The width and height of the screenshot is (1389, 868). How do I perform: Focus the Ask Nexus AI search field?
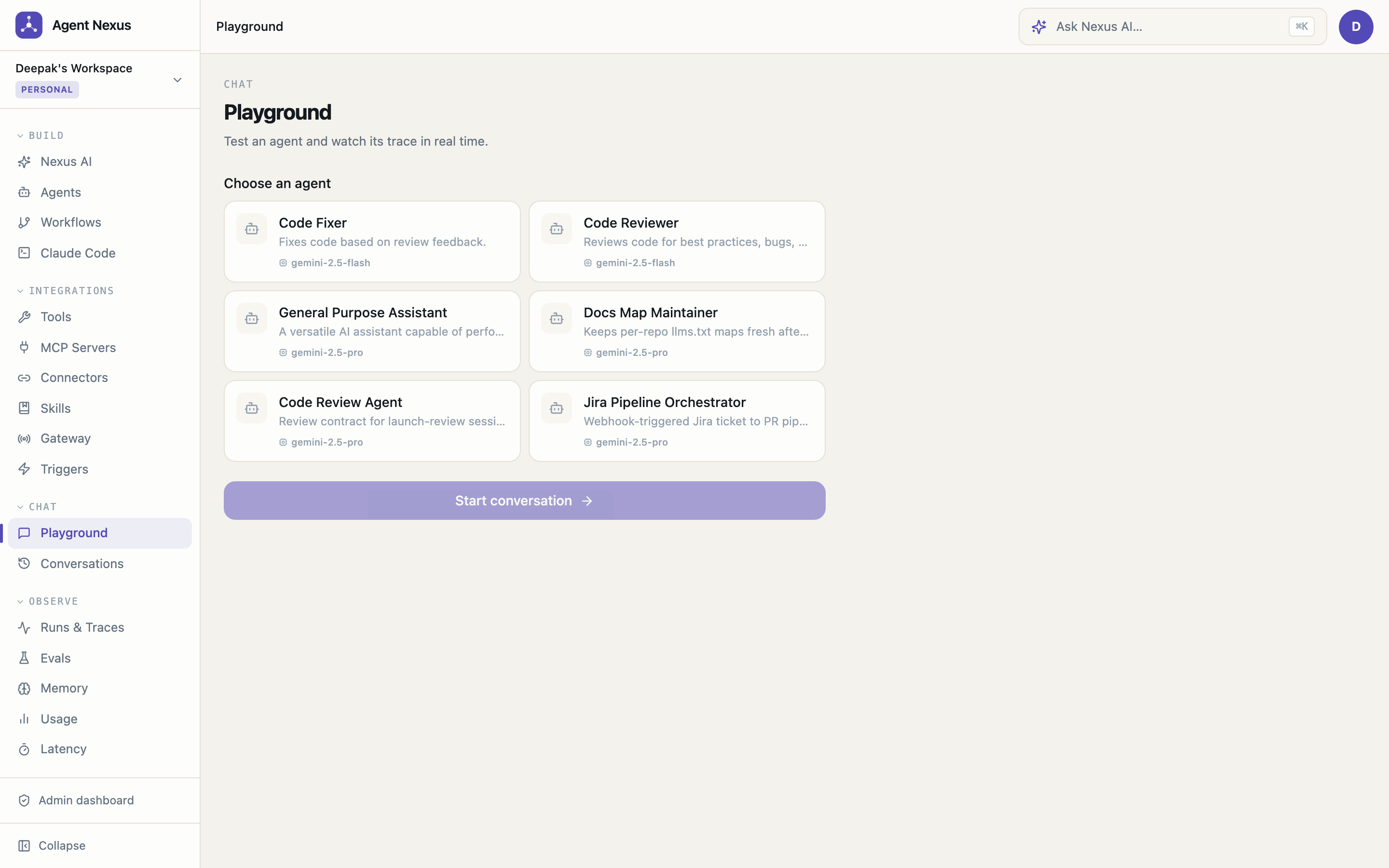1172,27
